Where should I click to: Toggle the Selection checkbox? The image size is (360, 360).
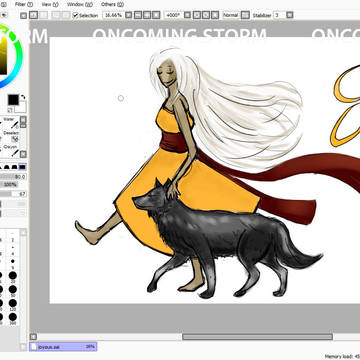tap(75, 15)
